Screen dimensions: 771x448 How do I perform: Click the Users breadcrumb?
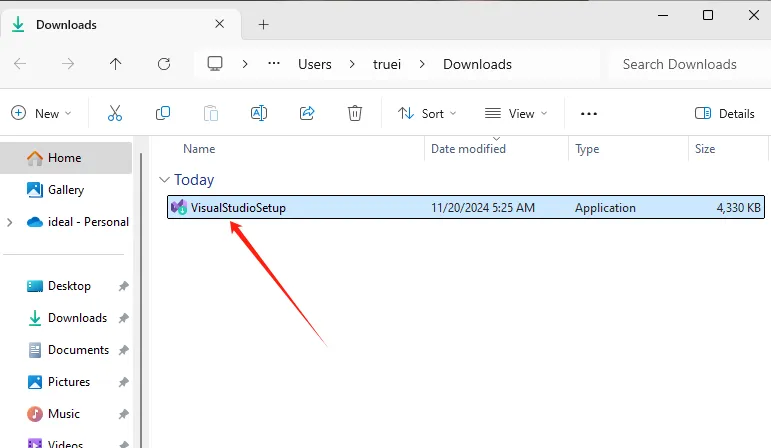point(315,64)
